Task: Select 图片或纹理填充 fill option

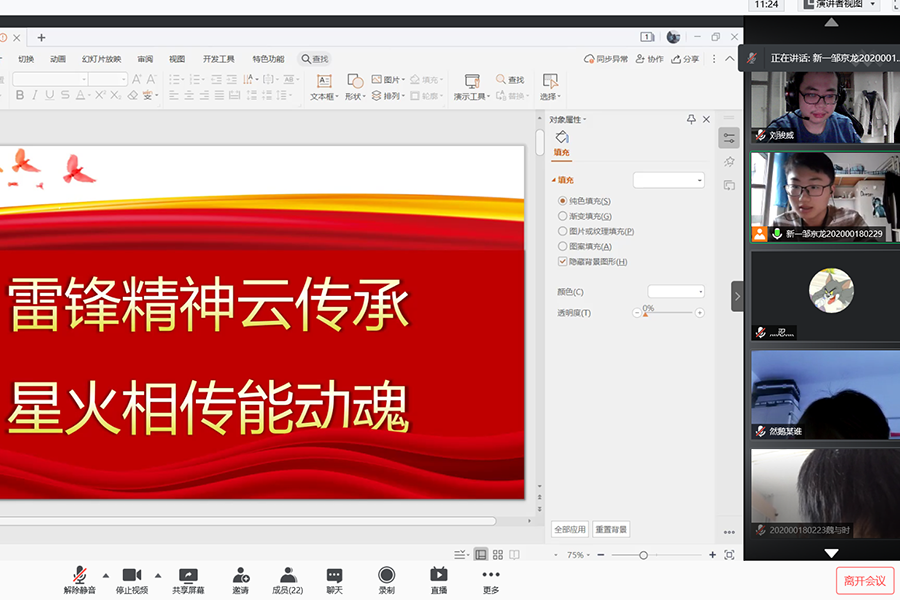Action: click(562, 231)
